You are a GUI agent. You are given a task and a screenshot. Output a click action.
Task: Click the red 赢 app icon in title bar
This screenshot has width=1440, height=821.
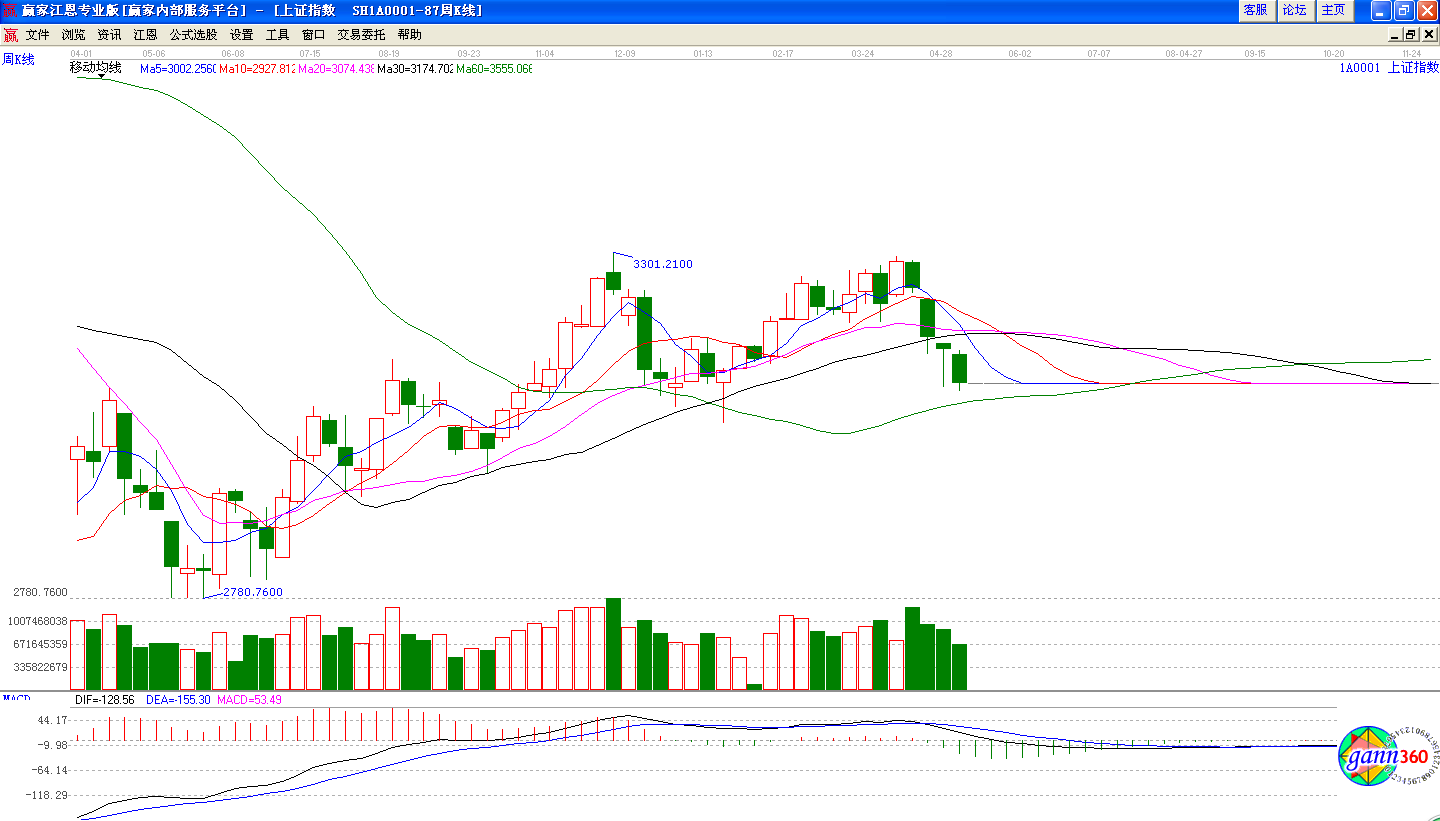pos(10,10)
